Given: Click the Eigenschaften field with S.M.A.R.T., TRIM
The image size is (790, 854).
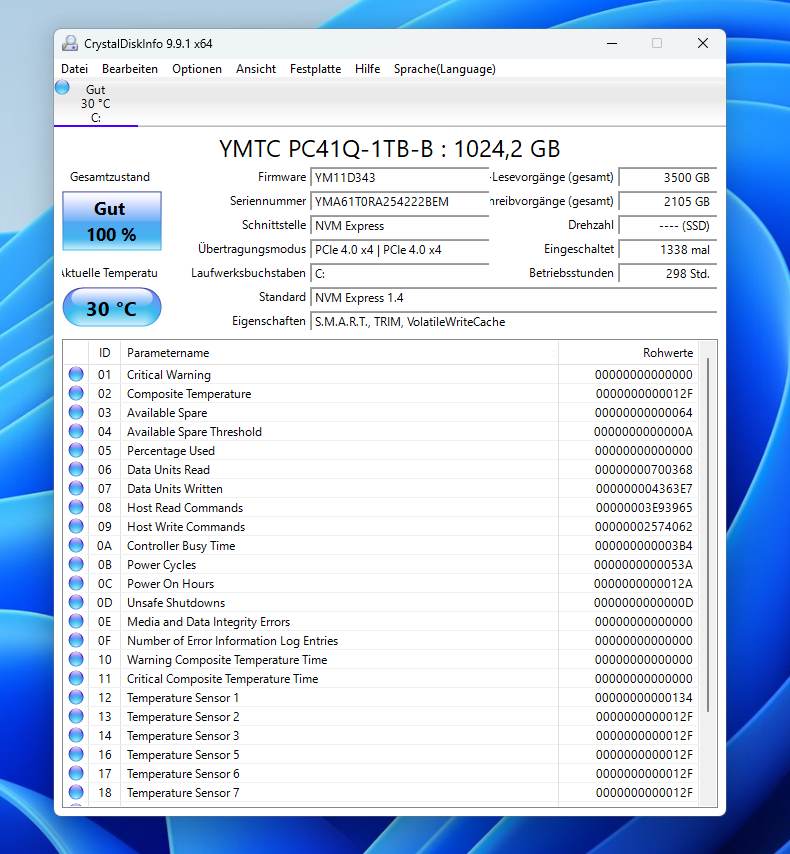Looking at the screenshot, I should [513, 321].
